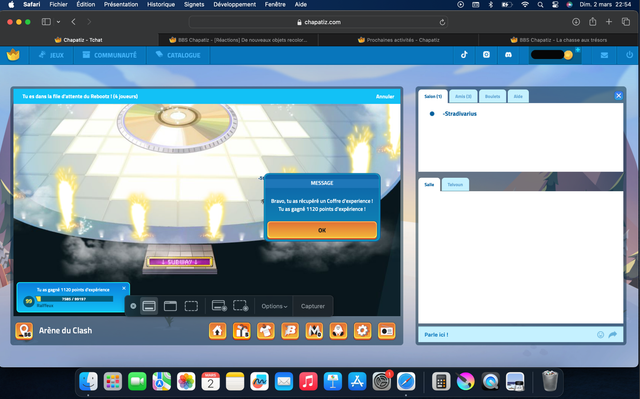
Task: Open the Historique menu in menu bar
Action: point(161,4)
